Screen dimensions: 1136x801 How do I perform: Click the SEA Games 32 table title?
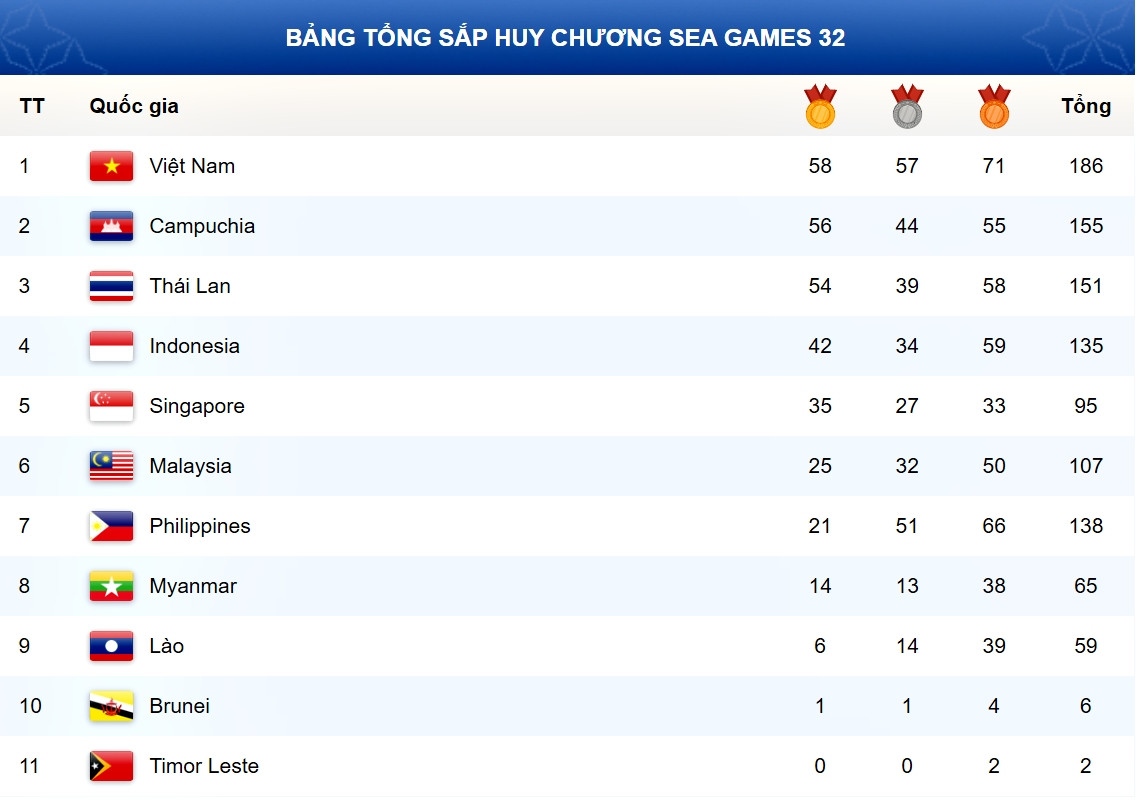tap(566, 38)
